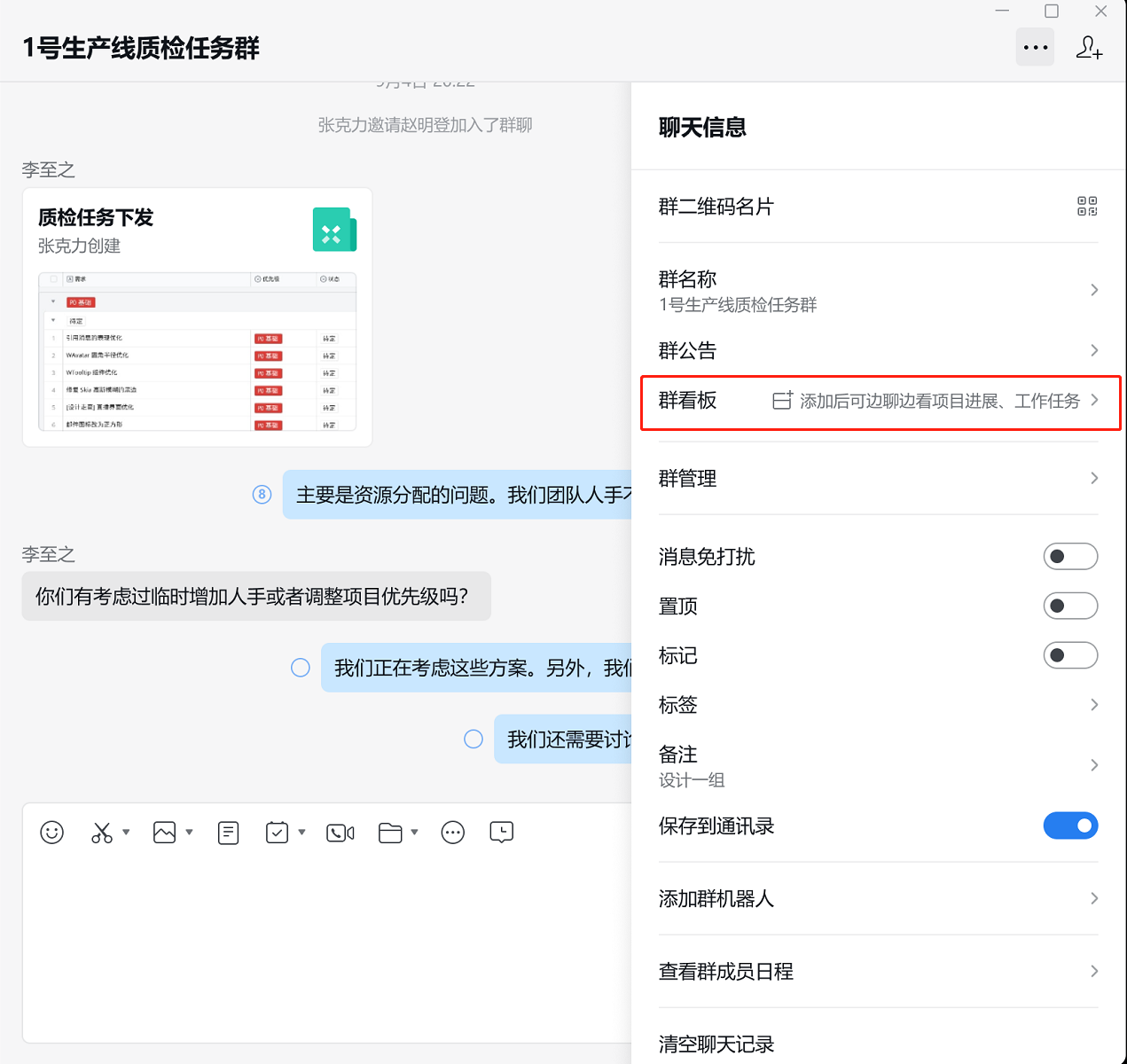Click 群名称 label
Image resolution: width=1127 pixels, height=1064 pixels.
[687, 279]
